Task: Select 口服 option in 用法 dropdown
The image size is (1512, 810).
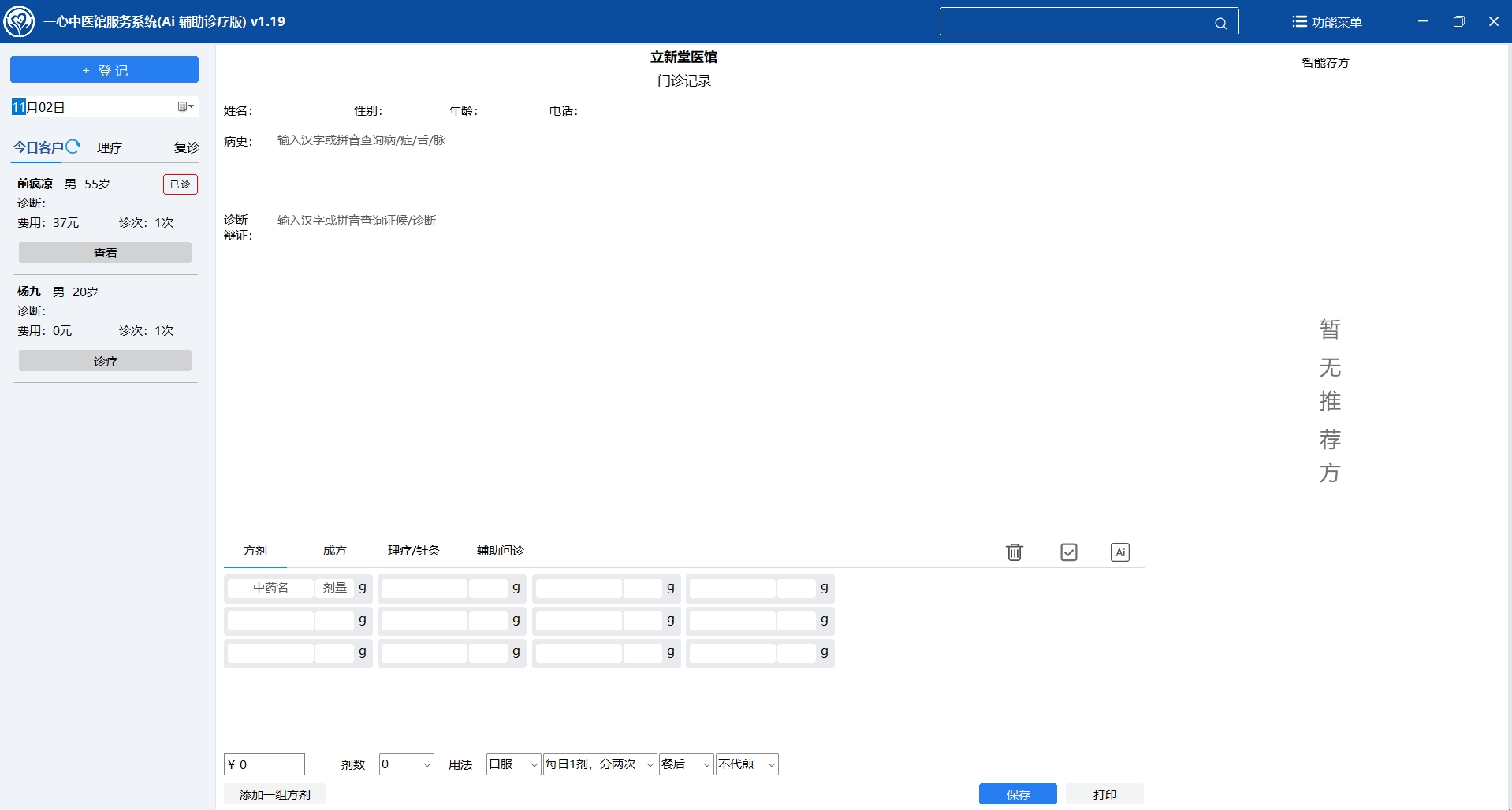Action: click(x=511, y=764)
